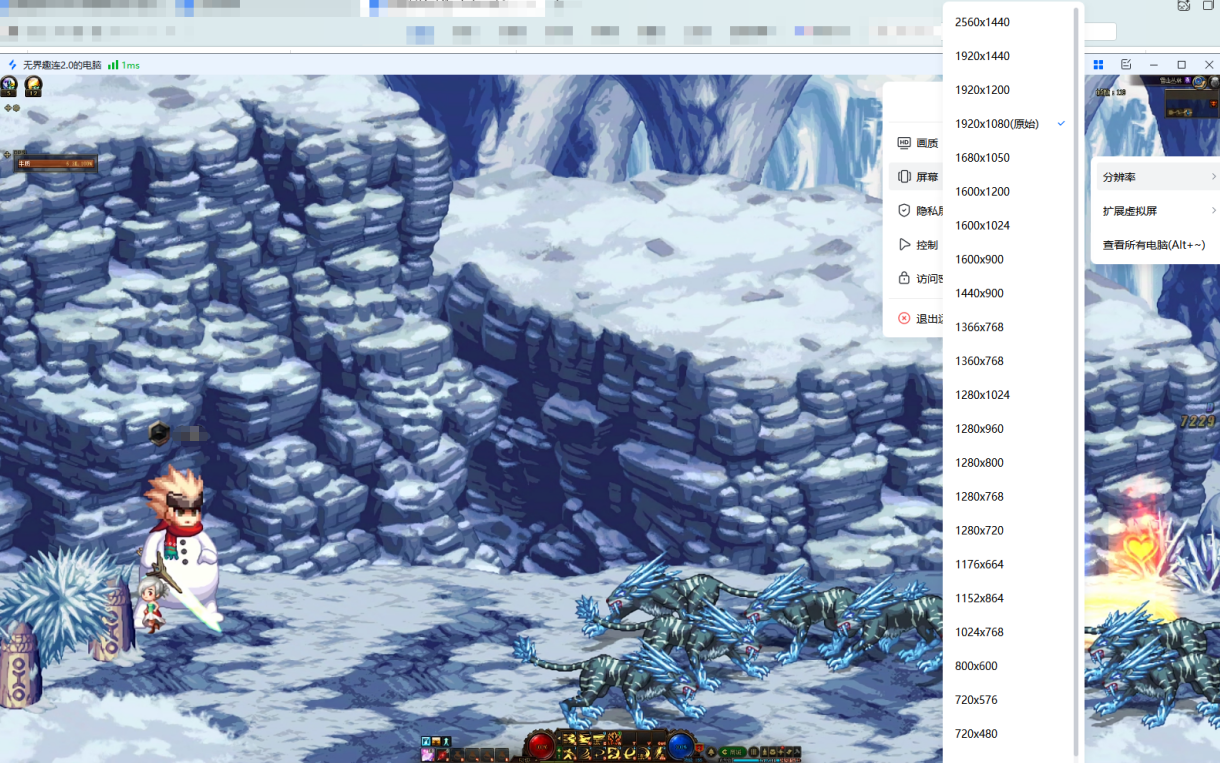Pick the 800x600 resolution entry
The image size is (1220, 763).
point(976,666)
